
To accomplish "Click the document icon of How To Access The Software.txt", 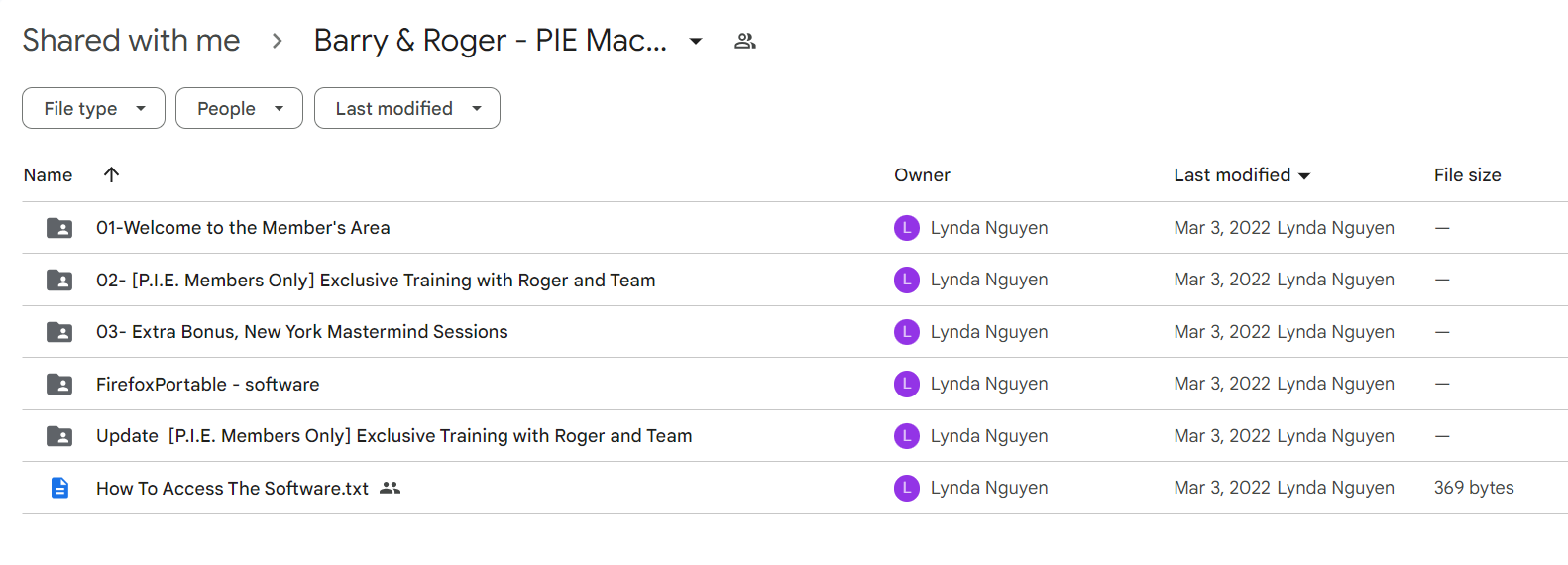I will (x=59, y=488).
